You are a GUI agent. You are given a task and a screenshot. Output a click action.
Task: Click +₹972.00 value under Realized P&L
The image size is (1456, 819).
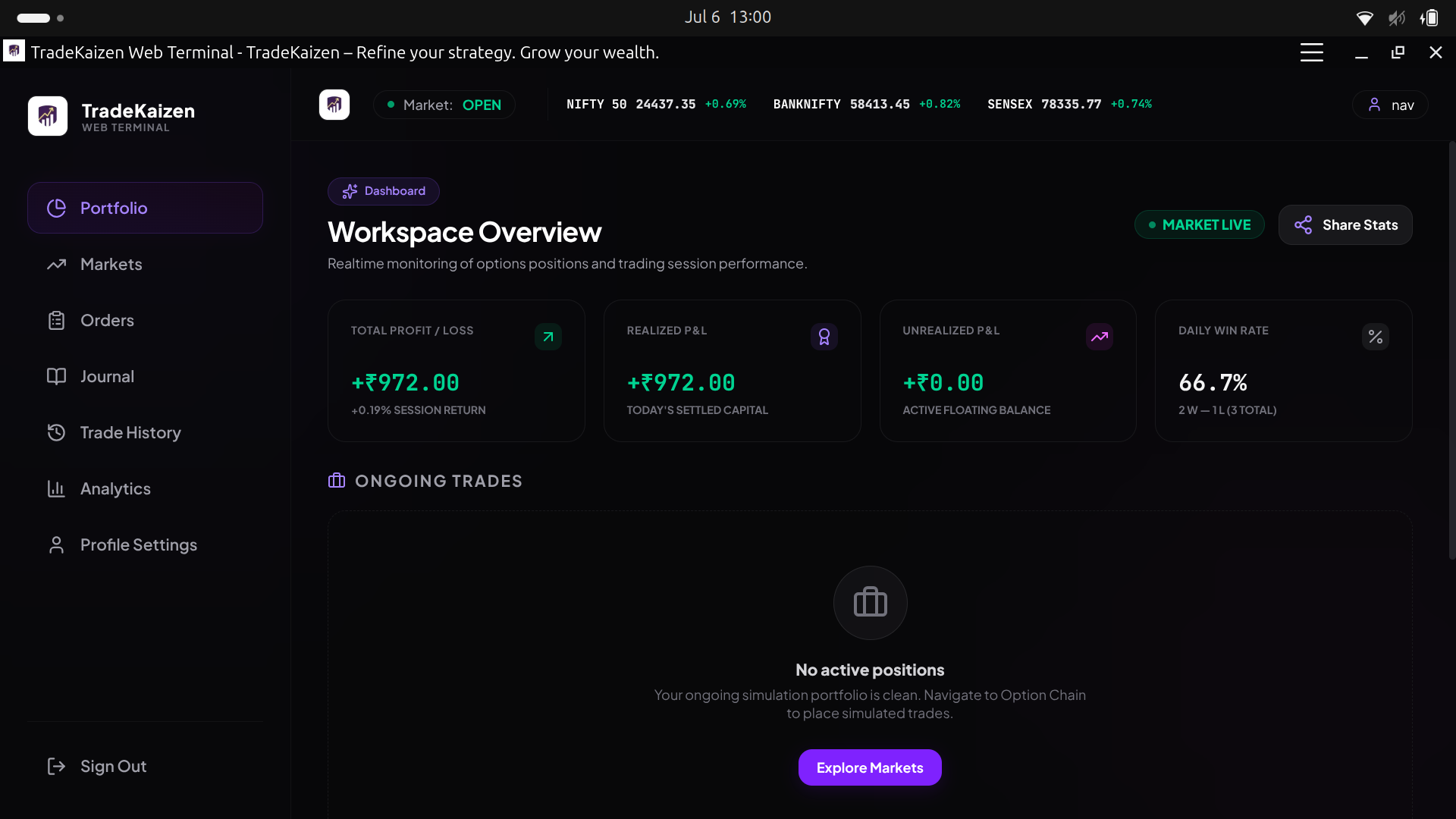click(681, 383)
